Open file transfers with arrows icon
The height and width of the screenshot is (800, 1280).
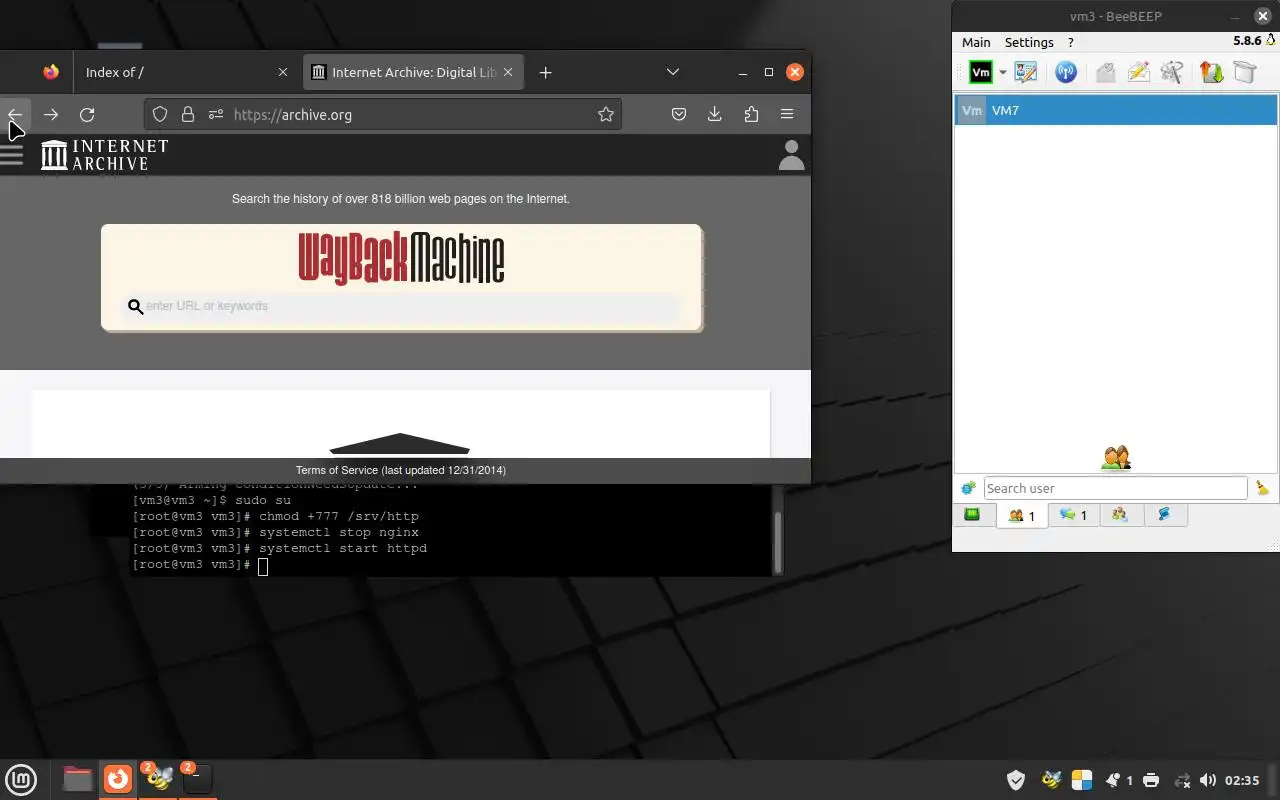[x=1212, y=72]
